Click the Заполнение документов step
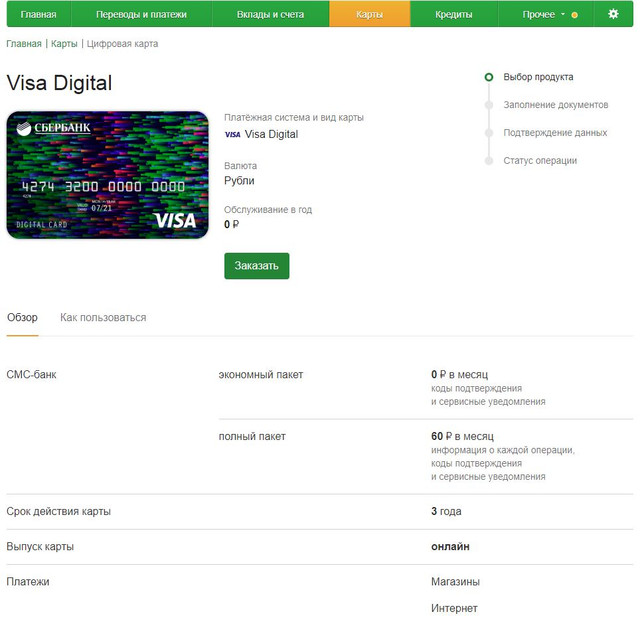 (556, 105)
